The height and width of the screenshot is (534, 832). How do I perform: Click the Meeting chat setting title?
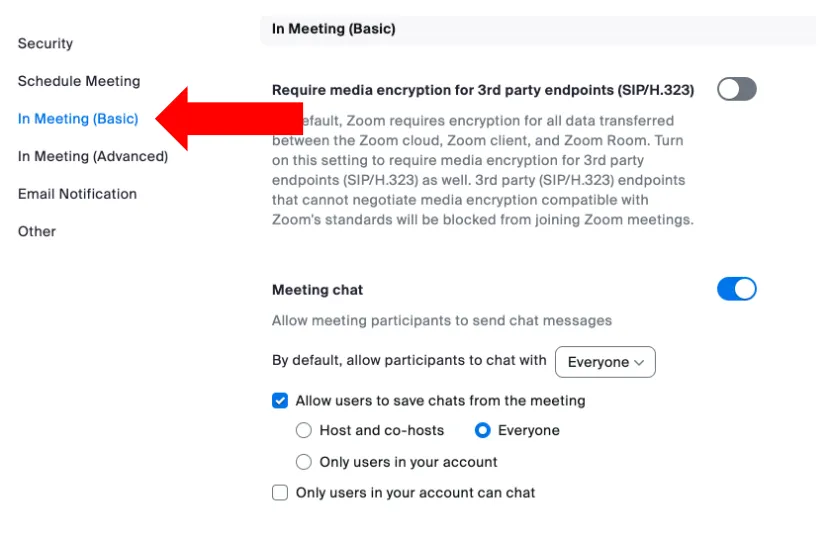318,290
